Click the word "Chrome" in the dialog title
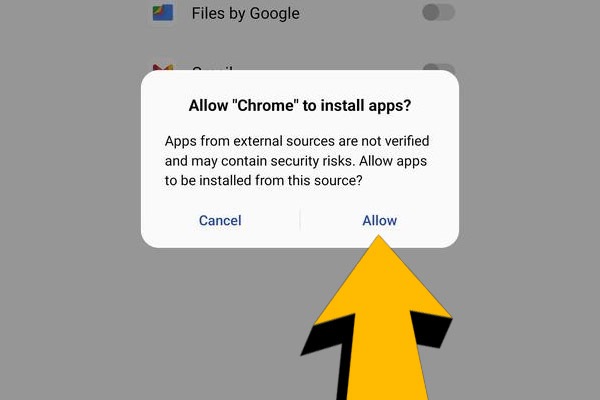 click(266, 105)
